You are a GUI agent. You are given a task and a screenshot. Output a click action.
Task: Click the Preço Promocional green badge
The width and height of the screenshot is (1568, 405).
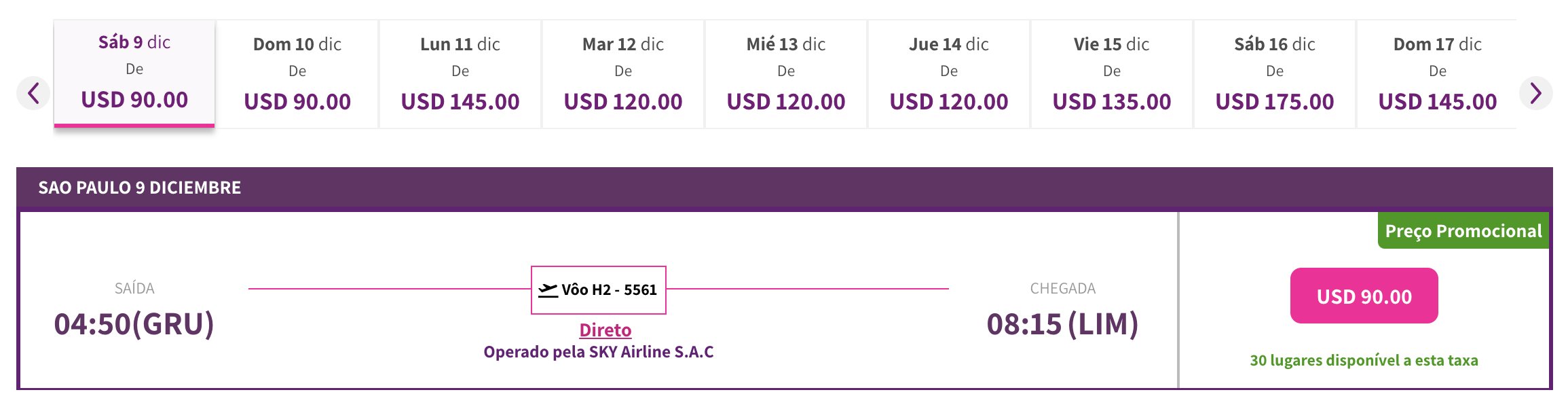1463,231
